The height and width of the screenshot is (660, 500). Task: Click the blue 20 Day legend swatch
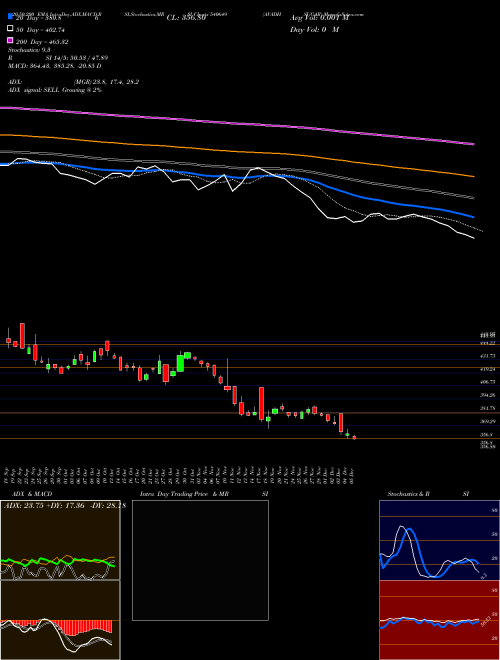10,17
